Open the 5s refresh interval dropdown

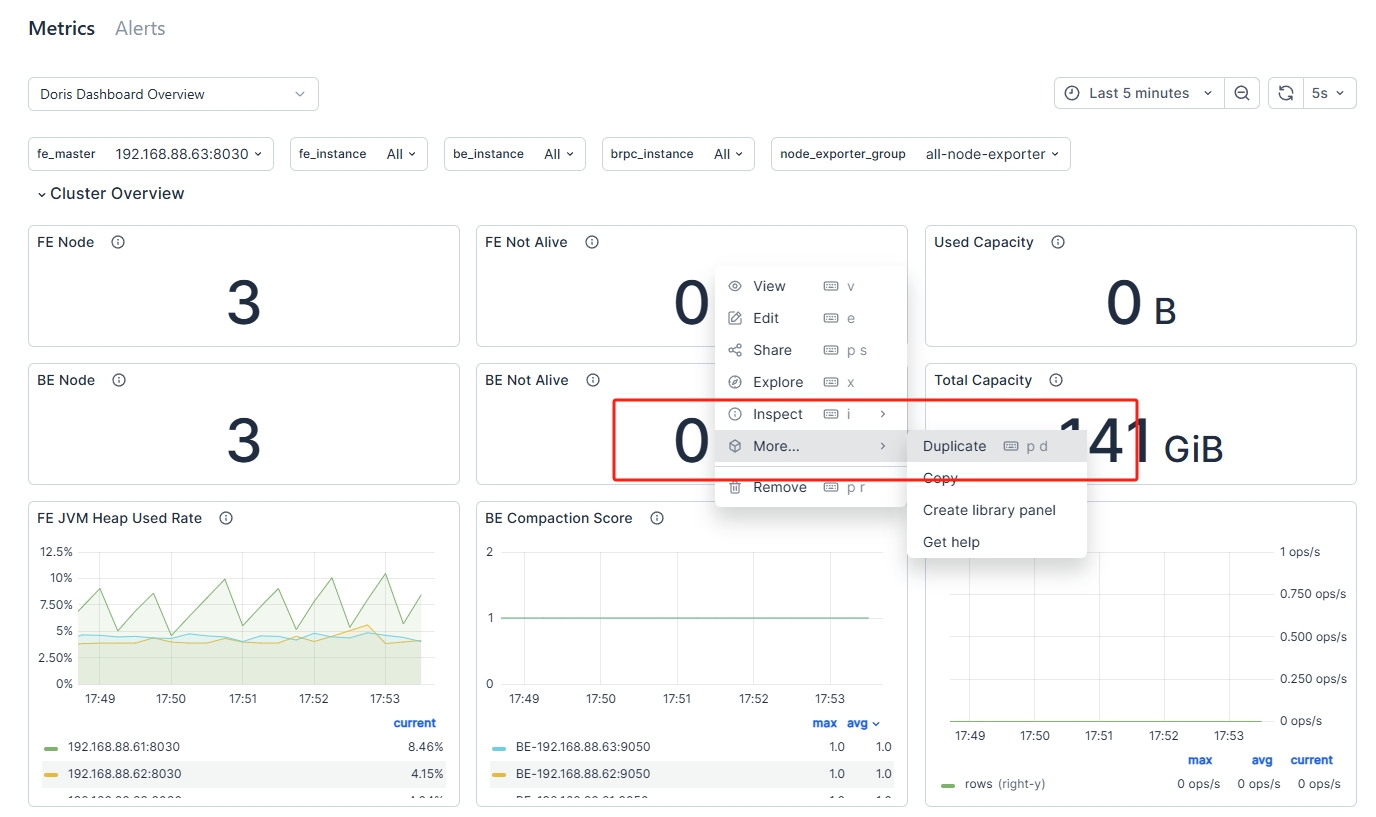tap(1327, 93)
